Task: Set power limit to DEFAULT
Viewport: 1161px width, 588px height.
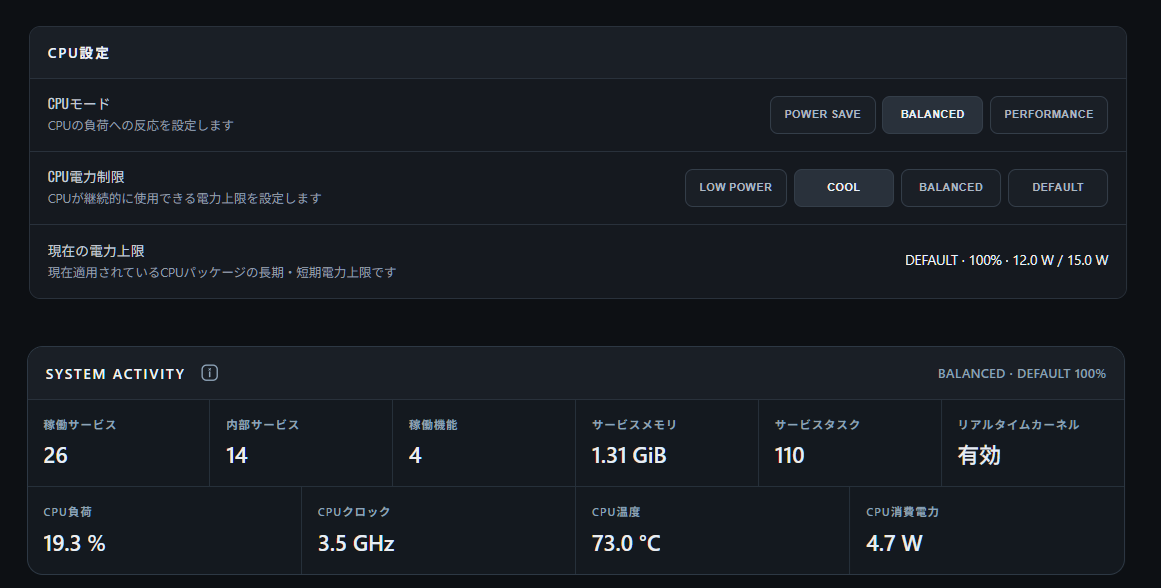Action: click(1057, 188)
